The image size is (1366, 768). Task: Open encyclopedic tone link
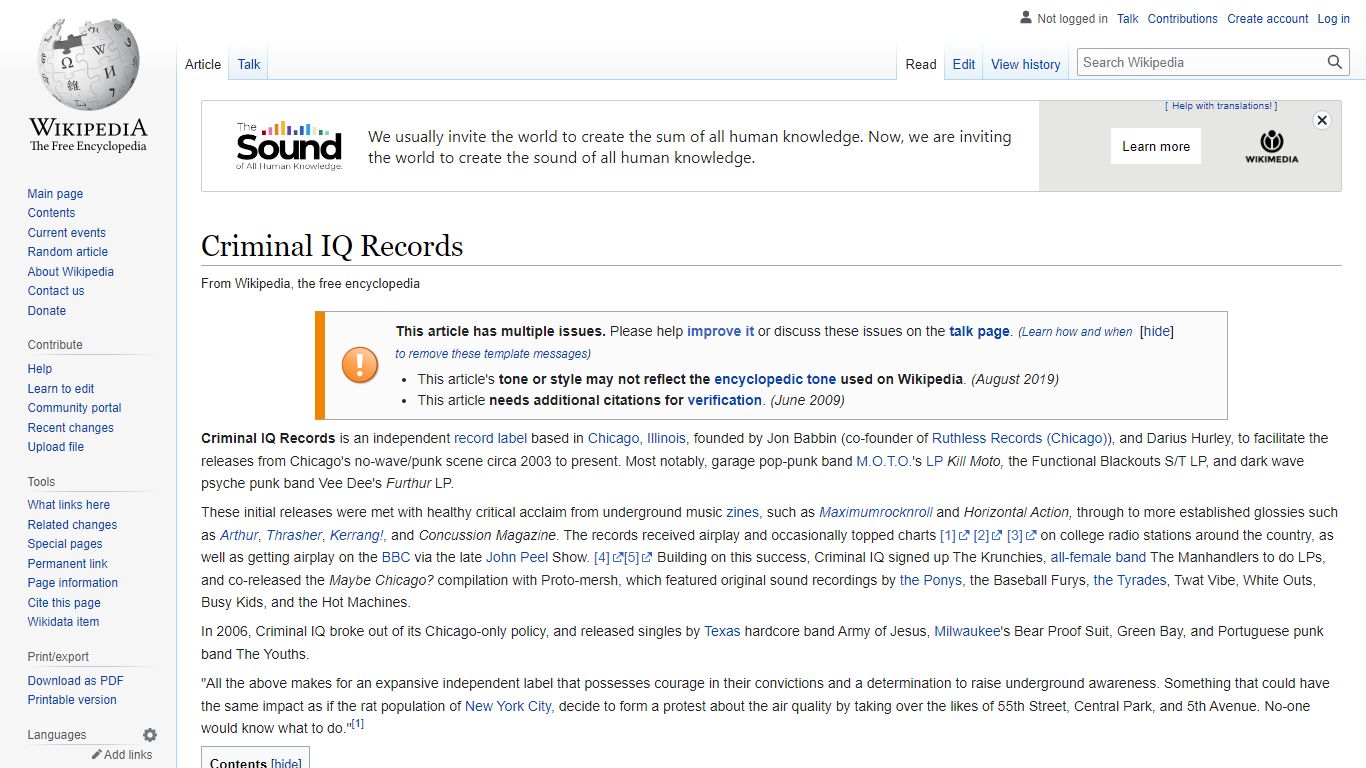click(775, 379)
